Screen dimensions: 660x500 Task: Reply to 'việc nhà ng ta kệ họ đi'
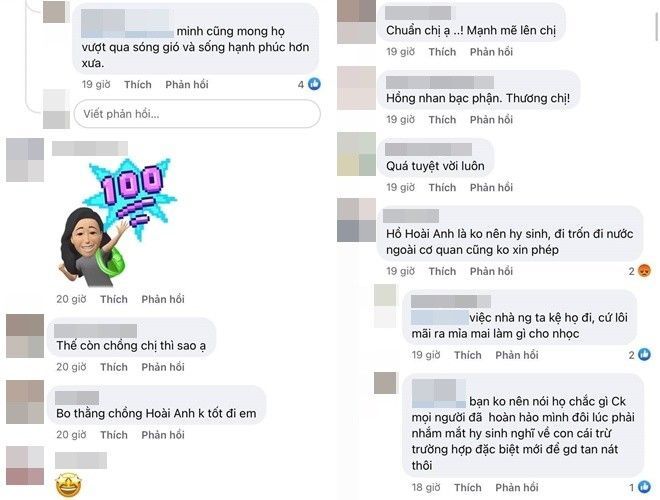point(516,355)
